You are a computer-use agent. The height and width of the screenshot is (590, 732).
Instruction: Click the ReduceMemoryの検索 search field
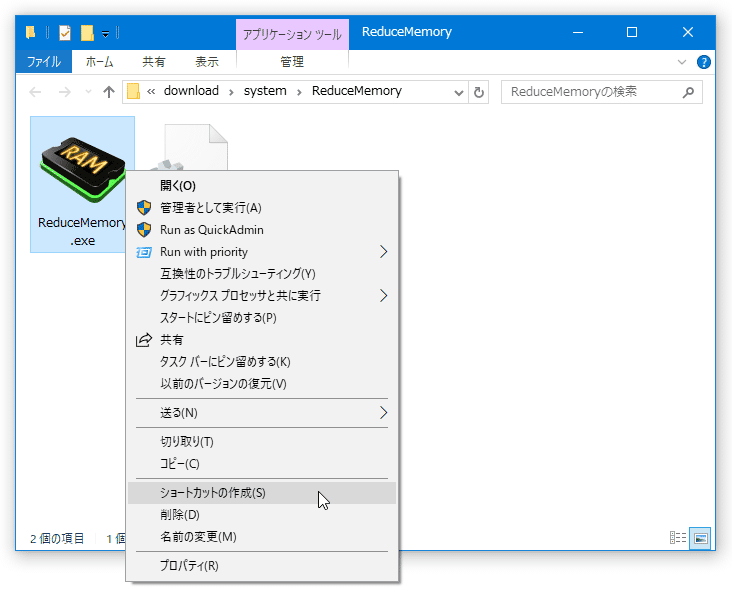(x=601, y=92)
